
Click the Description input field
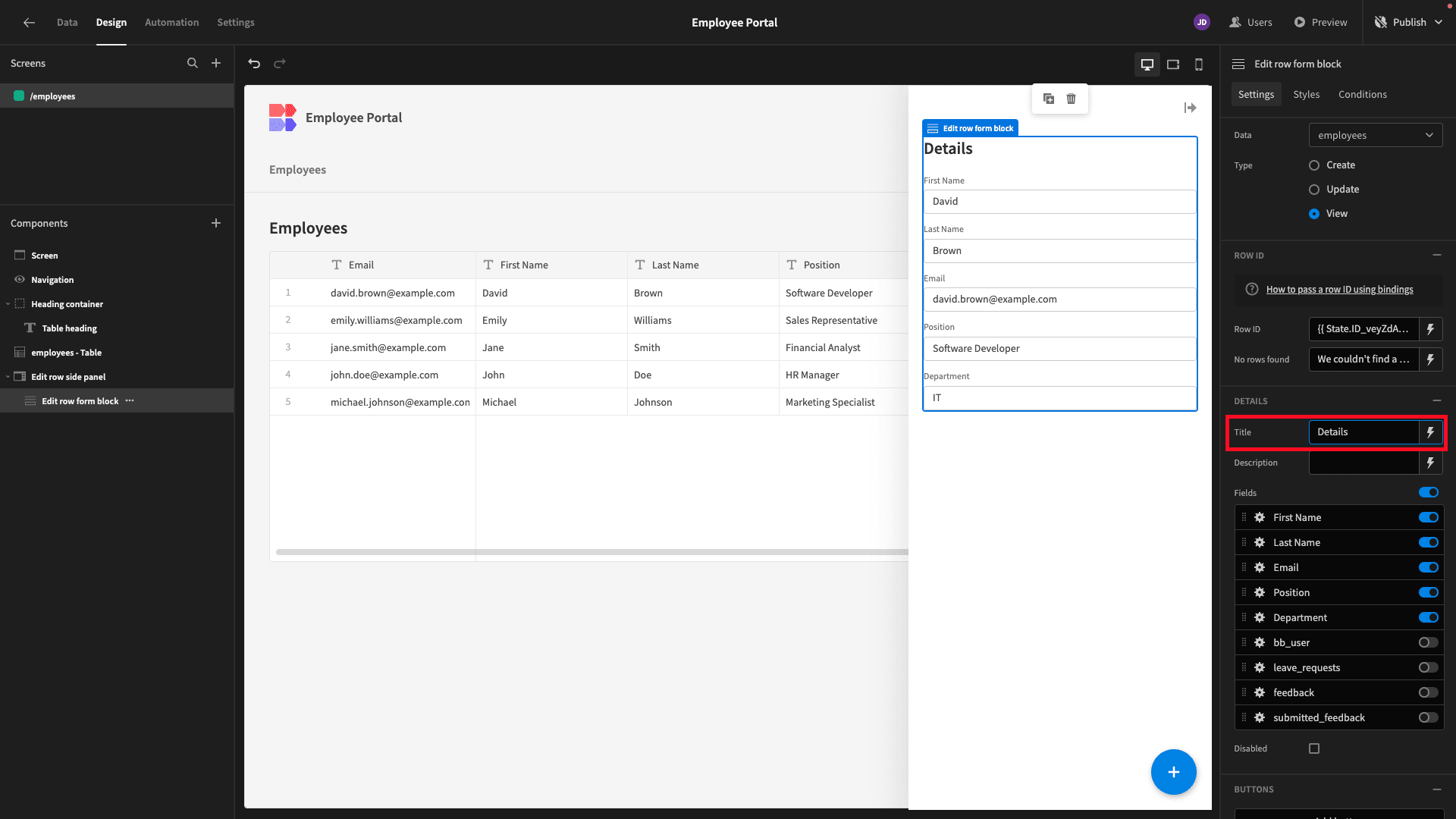(x=1363, y=463)
